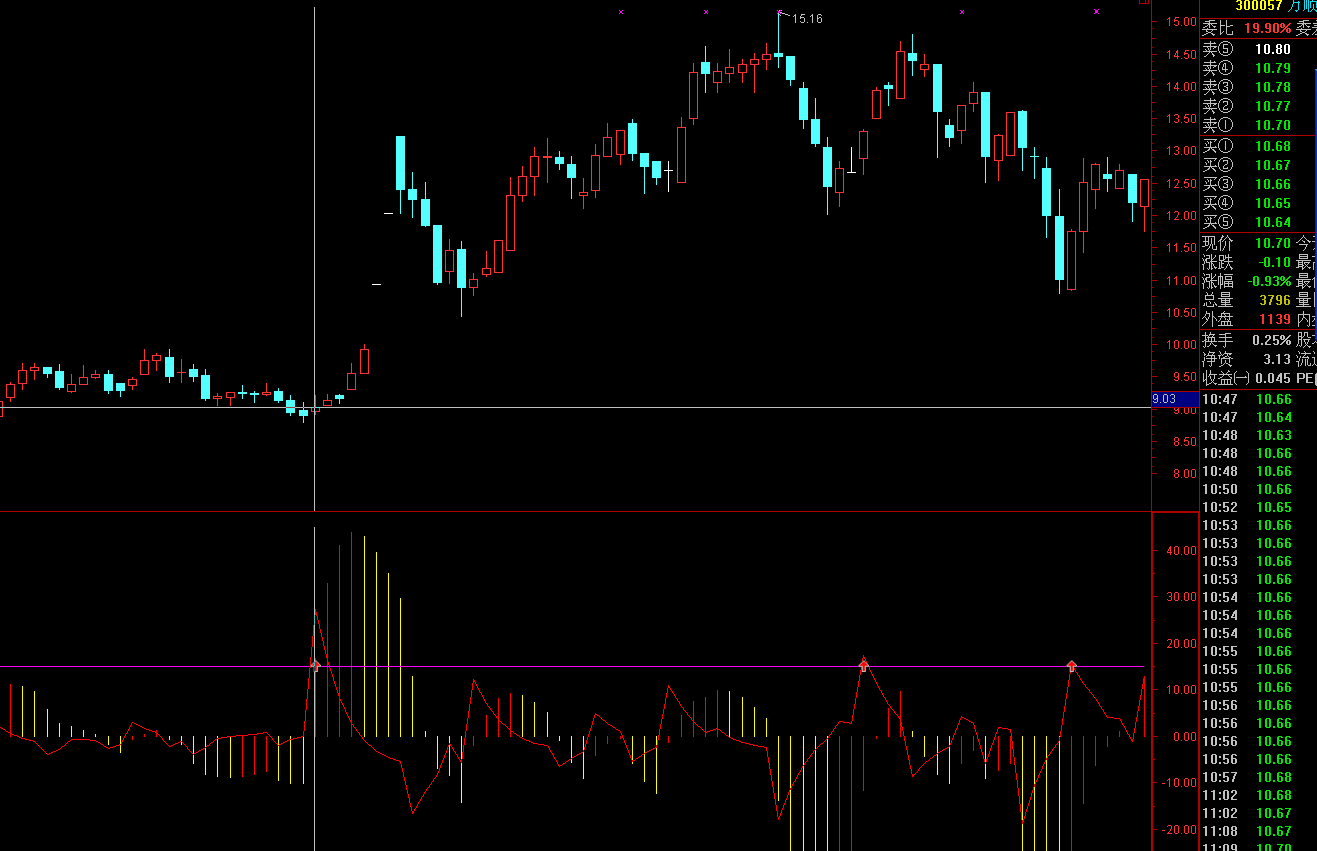This screenshot has height=851, width=1317.
Task: Click the red arrow signal on the crosshair line
Action: coord(316,664)
